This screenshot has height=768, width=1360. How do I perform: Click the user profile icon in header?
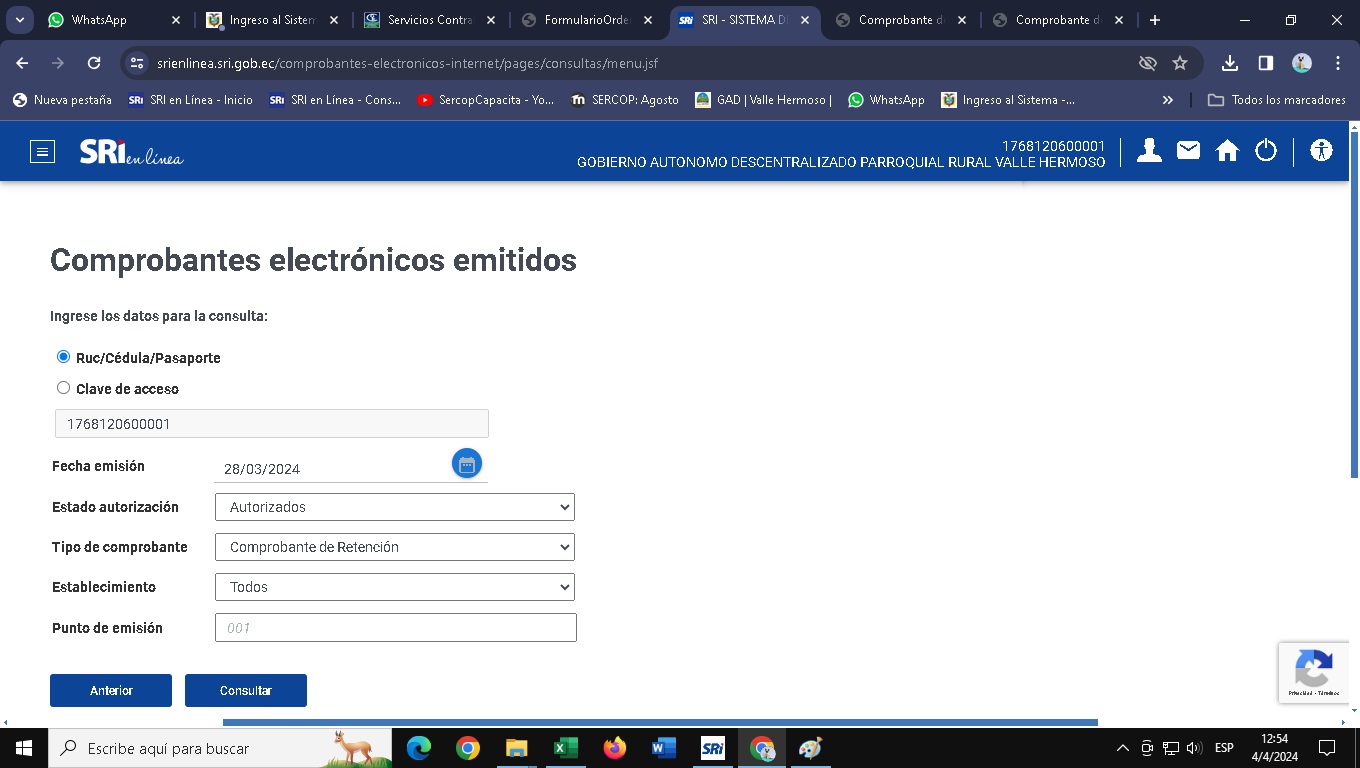click(1149, 151)
